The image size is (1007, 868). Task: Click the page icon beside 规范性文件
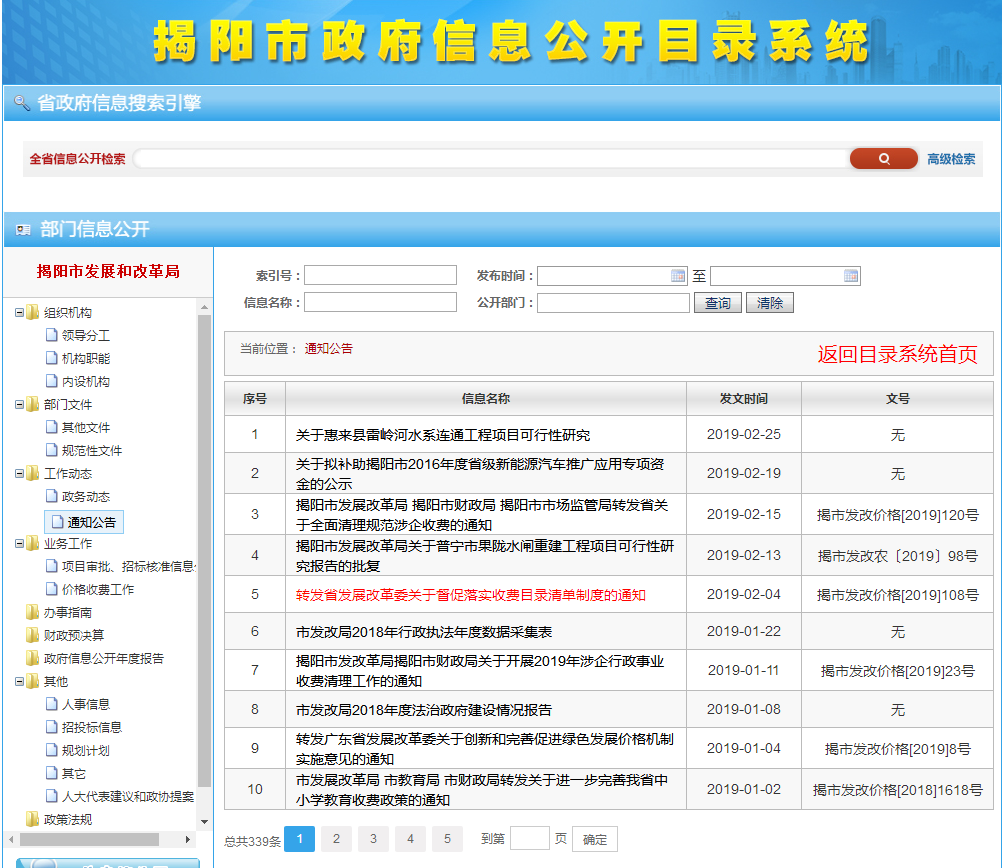(52, 450)
